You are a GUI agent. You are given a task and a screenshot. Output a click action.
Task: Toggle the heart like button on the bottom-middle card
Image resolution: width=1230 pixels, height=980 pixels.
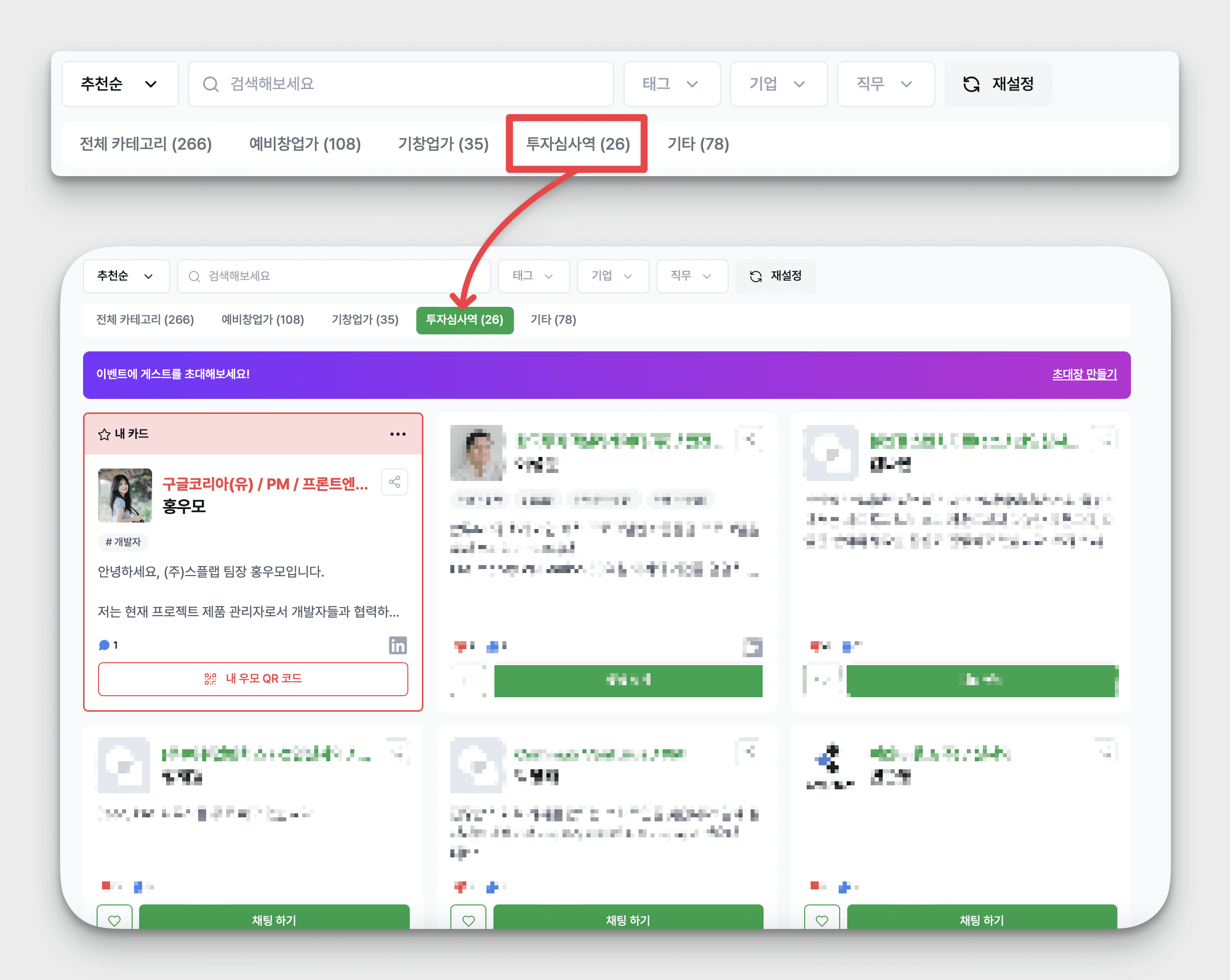(x=468, y=919)
